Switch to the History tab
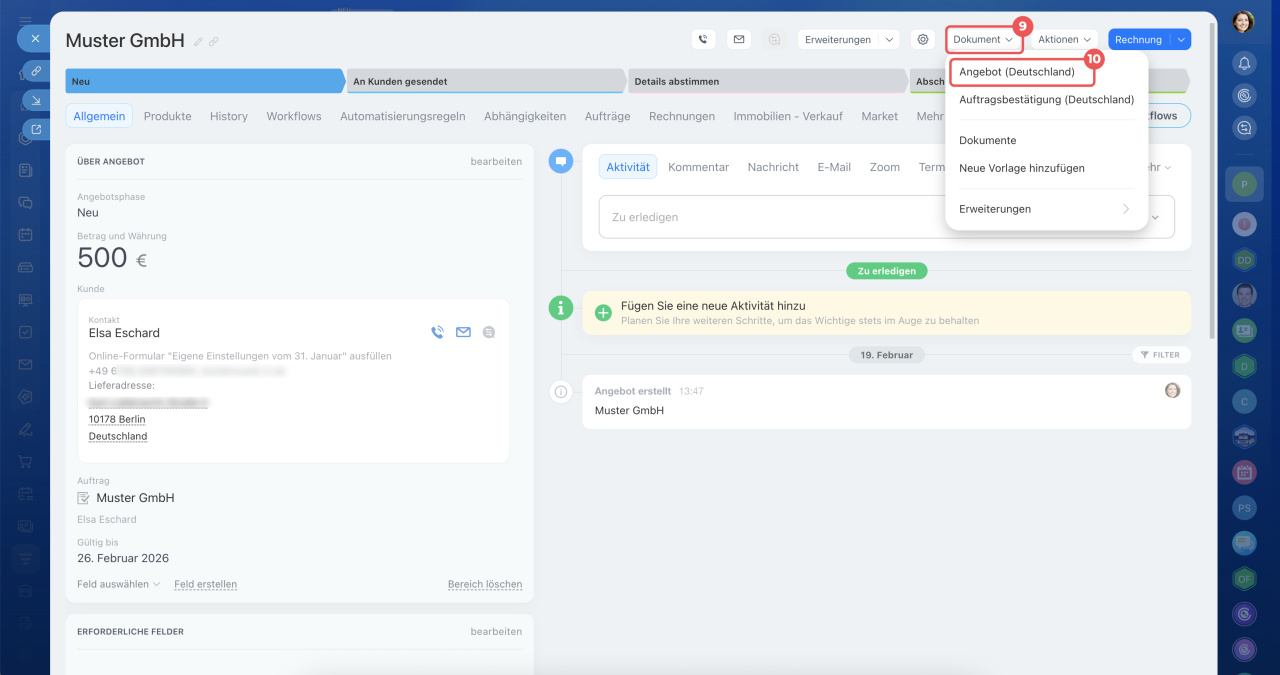The height and width of the screenshot is (675, 1280). (x=229, y=116)
